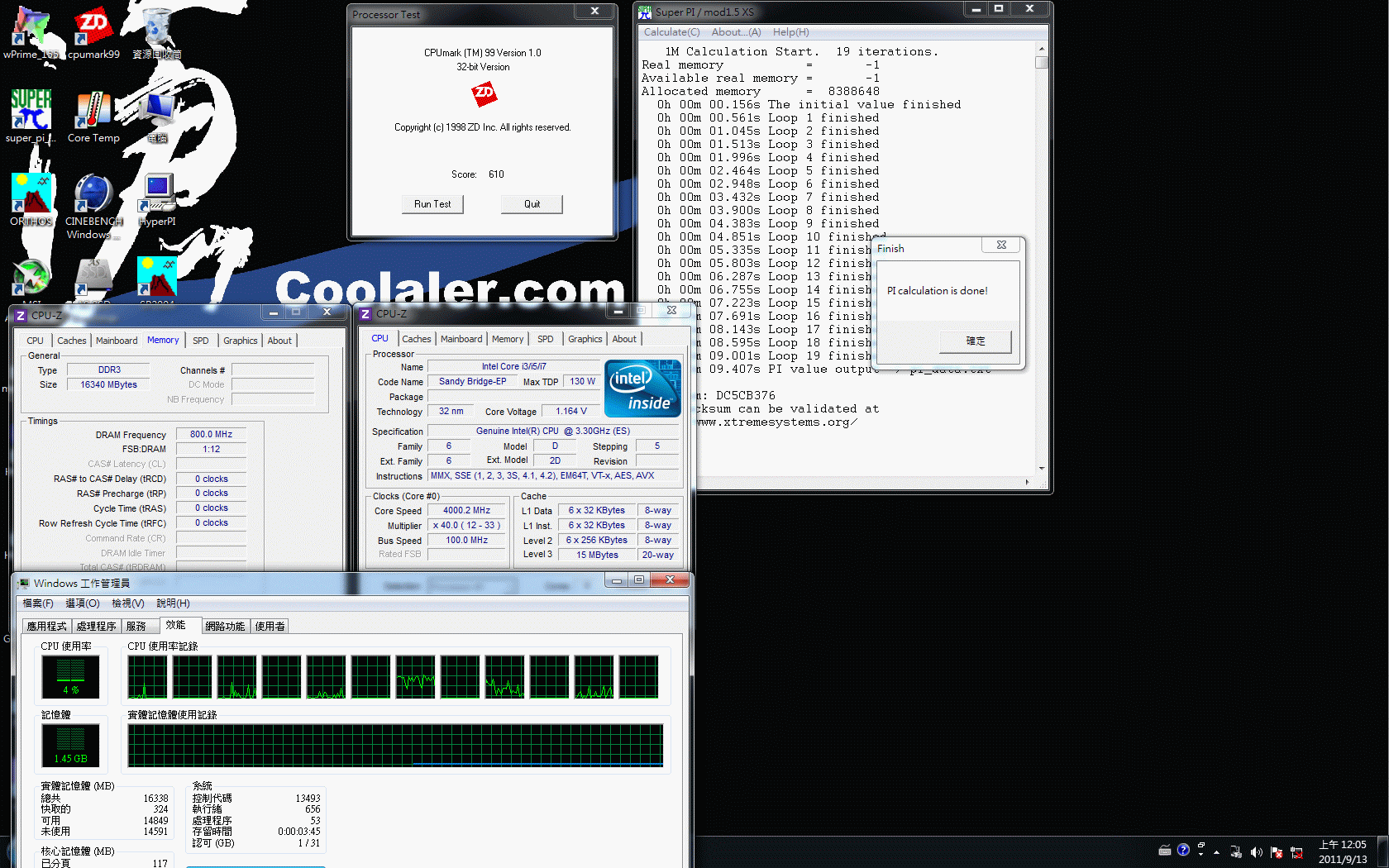Screen dimensions: 1389x868
Task: Switch to SPD tab in Memory CPU-Z window
Action: (x=200, y=341)
